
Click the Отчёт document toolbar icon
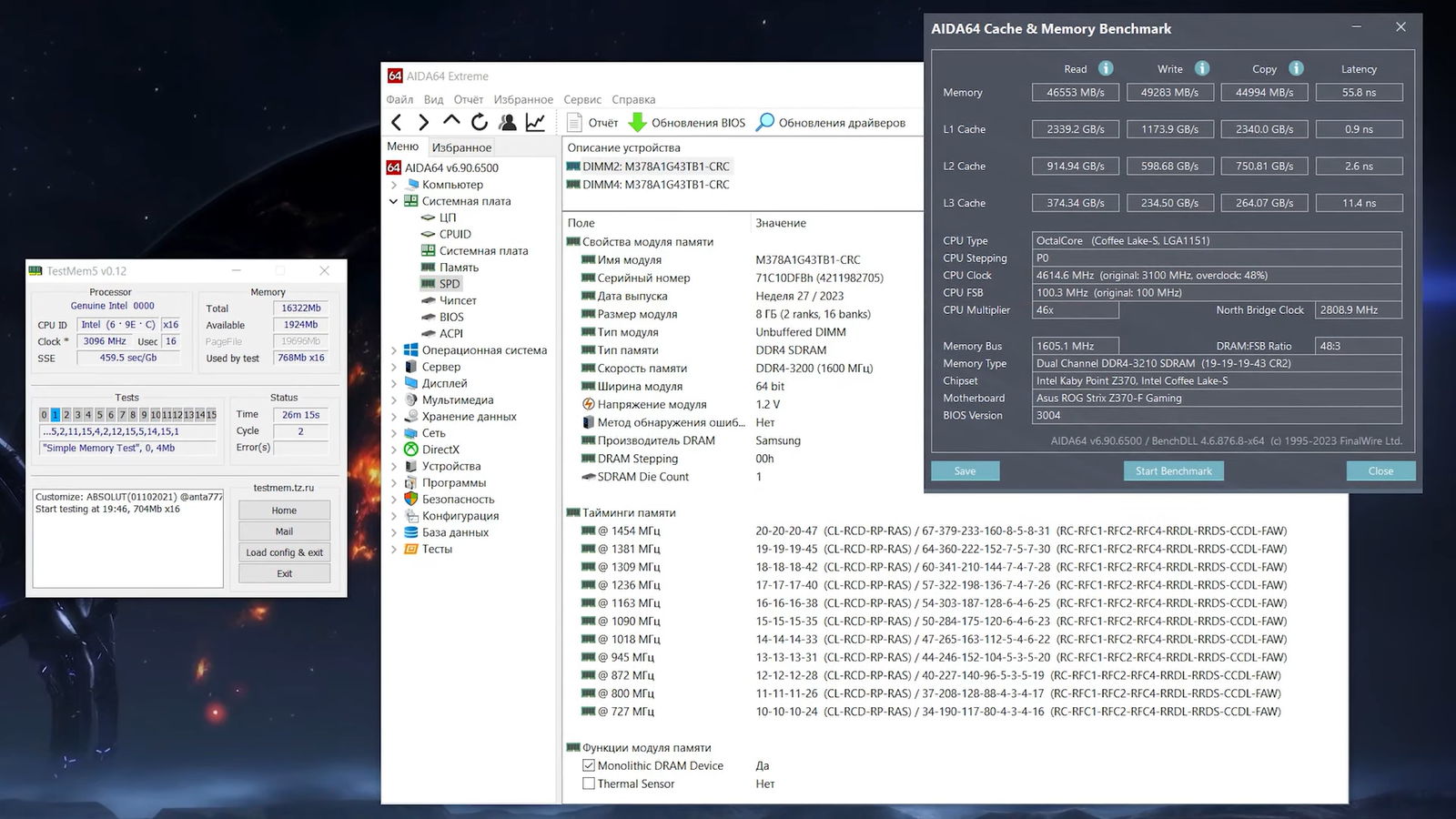(x=574, y=122)
